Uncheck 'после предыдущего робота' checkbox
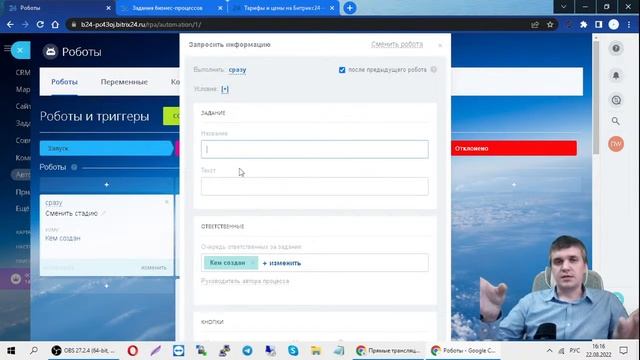 pyautogui.click(x=342, y=70)
